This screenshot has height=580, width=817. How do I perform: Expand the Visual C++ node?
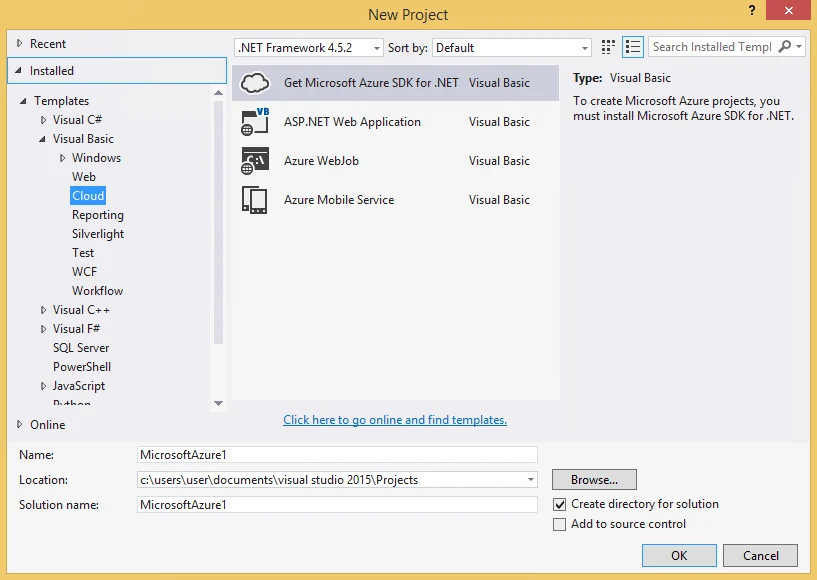tap(43, 310)
